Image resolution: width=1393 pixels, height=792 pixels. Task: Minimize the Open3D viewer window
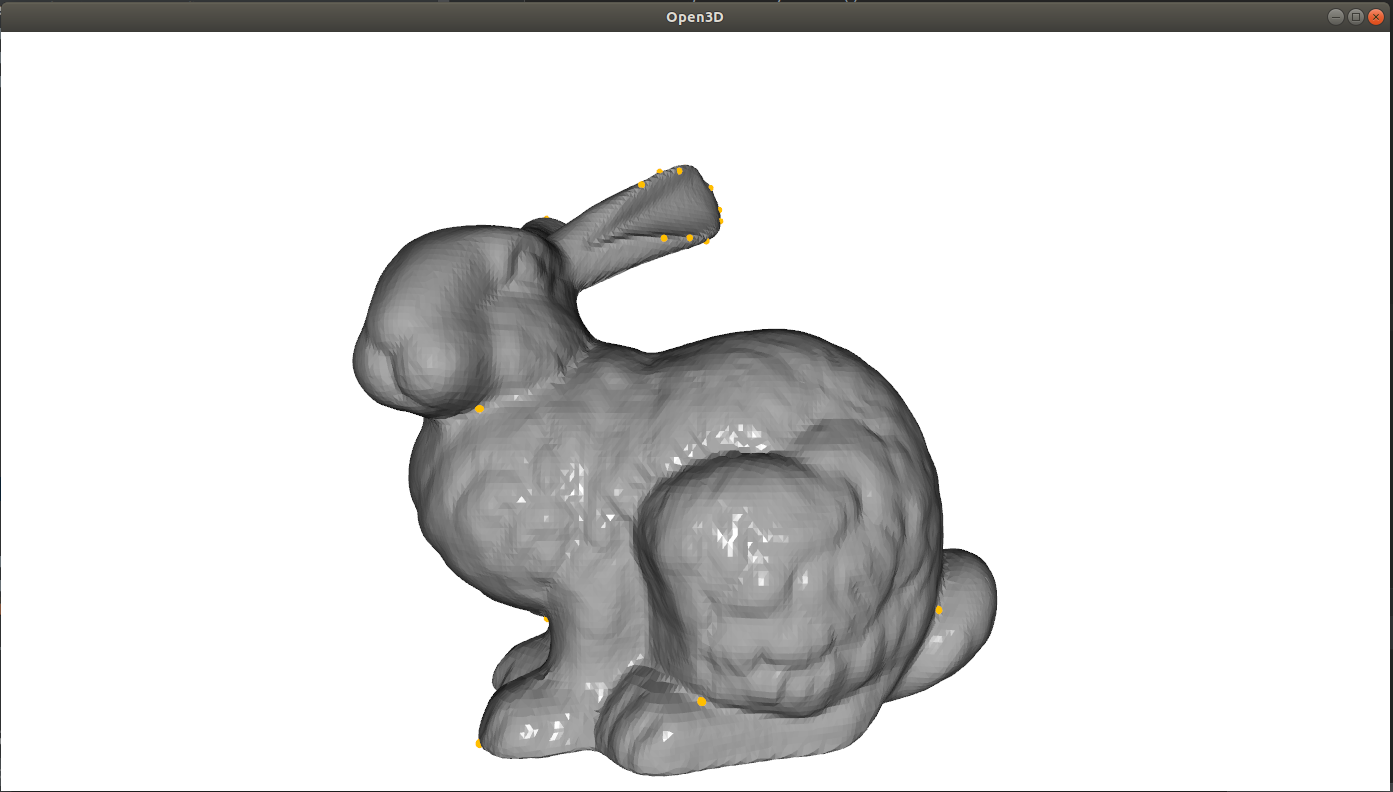tap(1335, 16)
